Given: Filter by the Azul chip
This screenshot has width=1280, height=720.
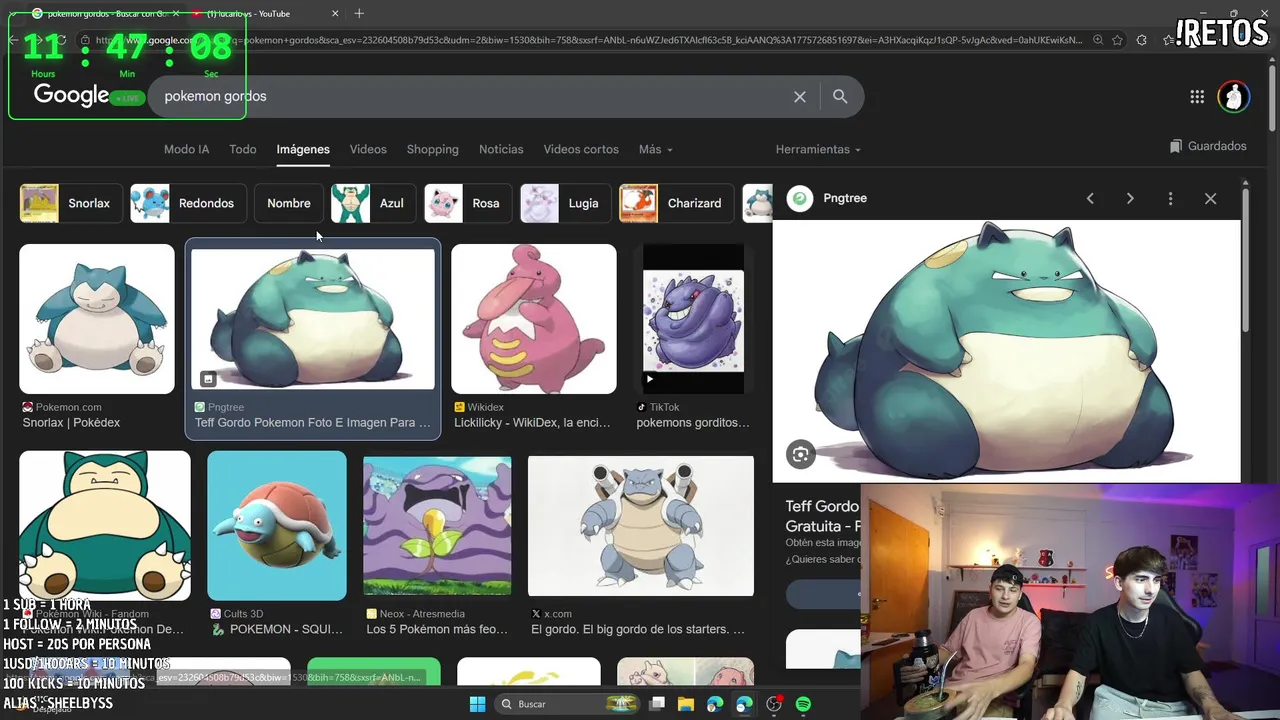Looking at the screenshot, I should coord(372,203).
